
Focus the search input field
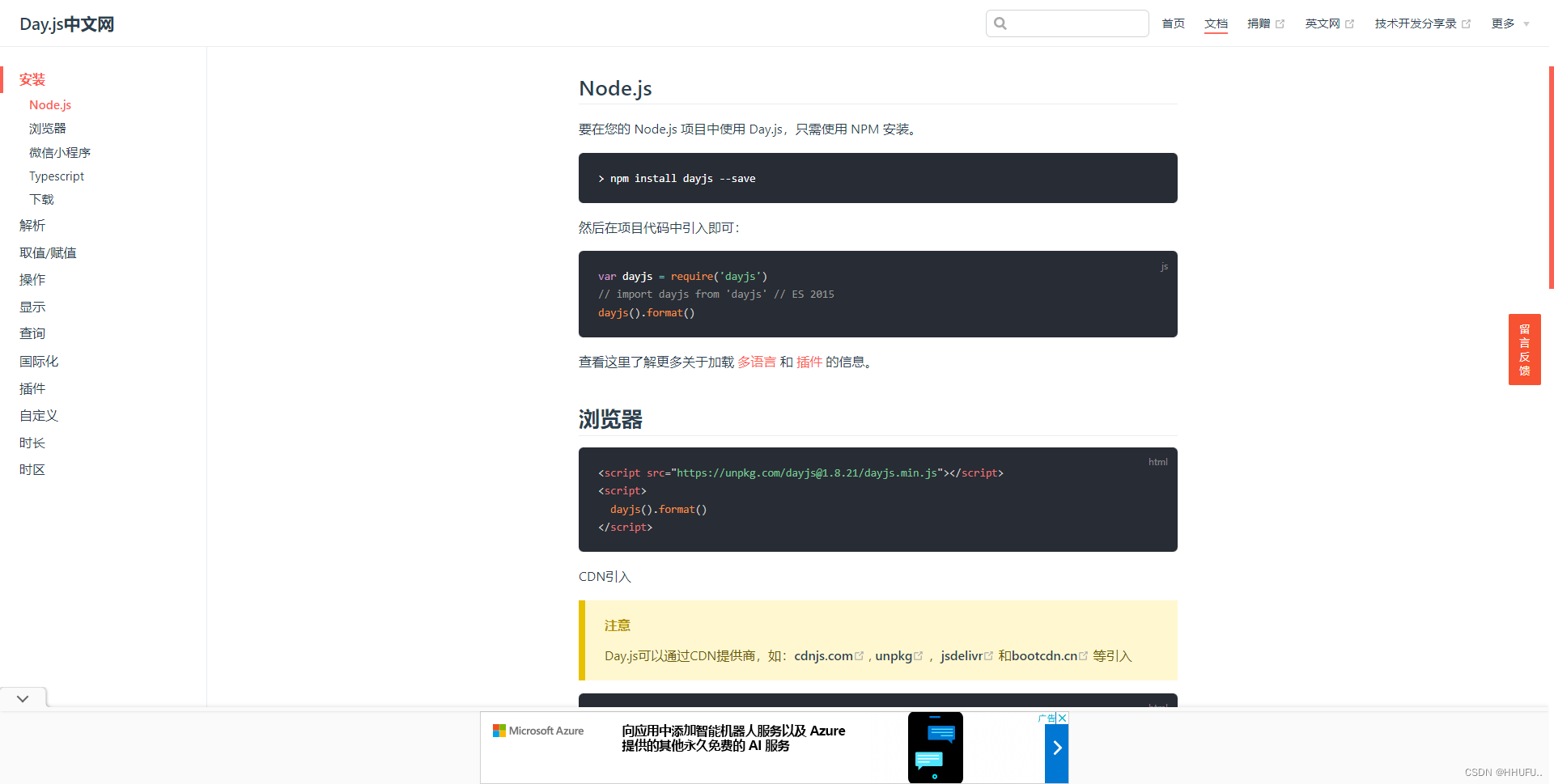pyautogui.click(x=1067, y=23)
